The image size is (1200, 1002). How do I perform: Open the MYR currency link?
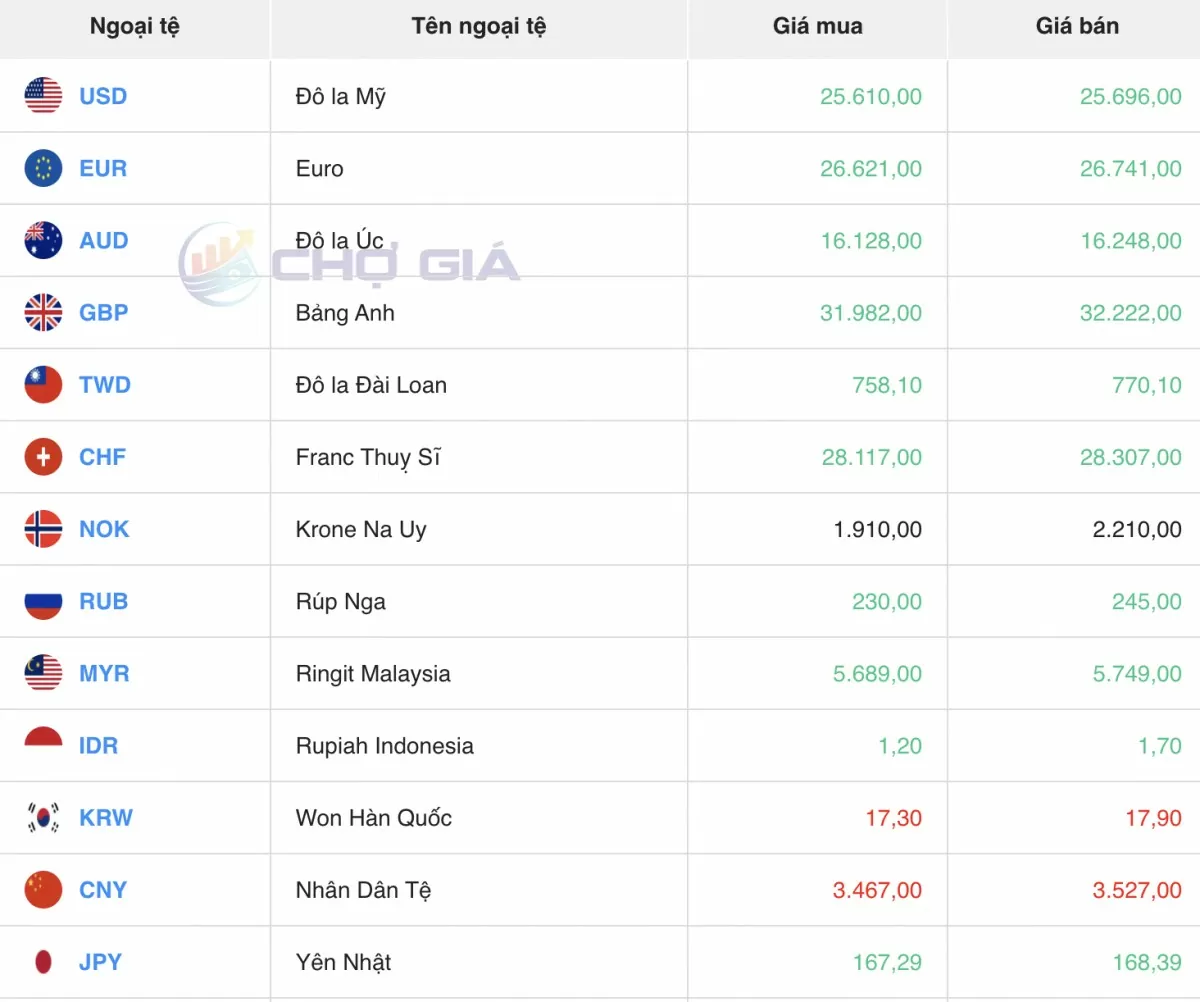pyautogui.click(x=104, y=674)
